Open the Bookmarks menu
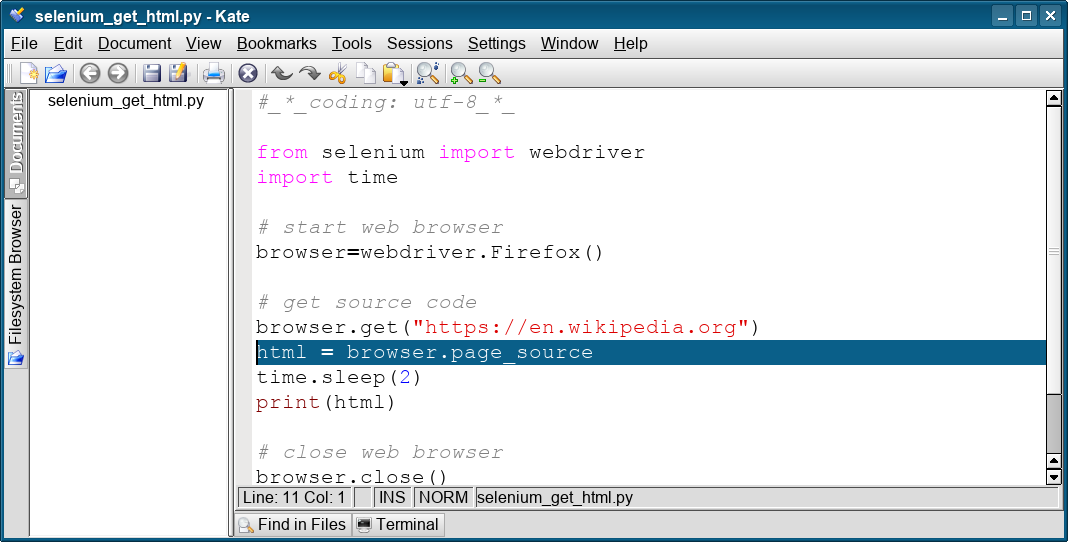1068x542 pixels. [x=277, y=44]
